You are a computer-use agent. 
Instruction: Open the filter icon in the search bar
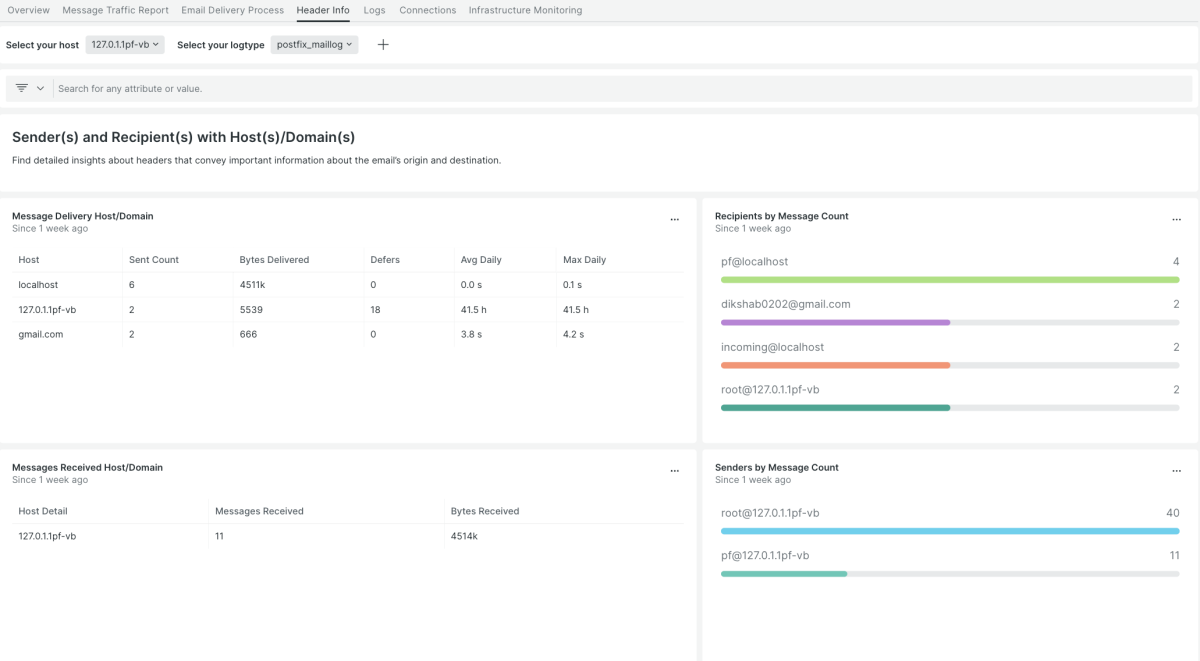click(x=22, y=88)
